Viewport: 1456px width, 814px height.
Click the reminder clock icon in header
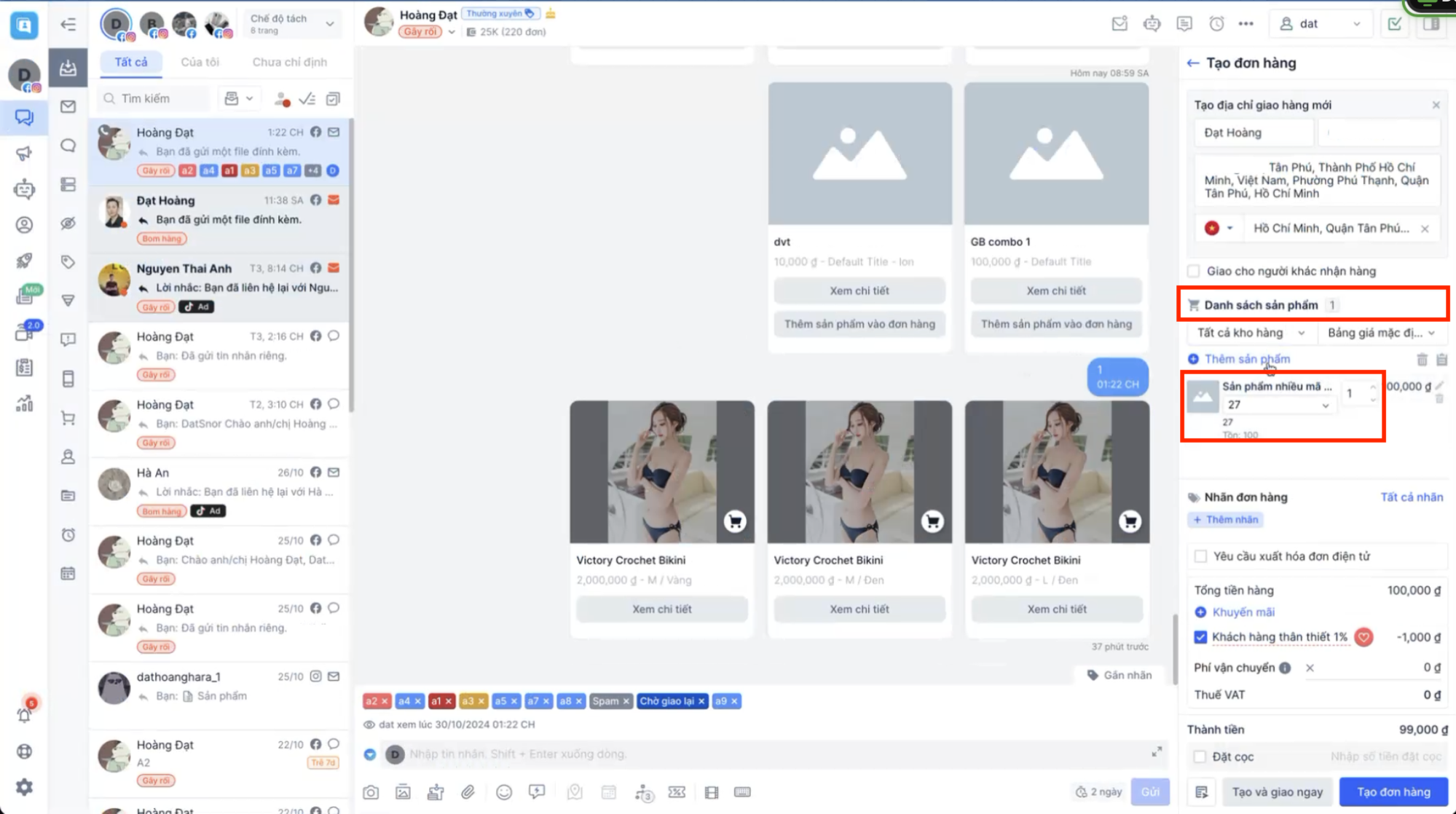(x=1216, y=24)
